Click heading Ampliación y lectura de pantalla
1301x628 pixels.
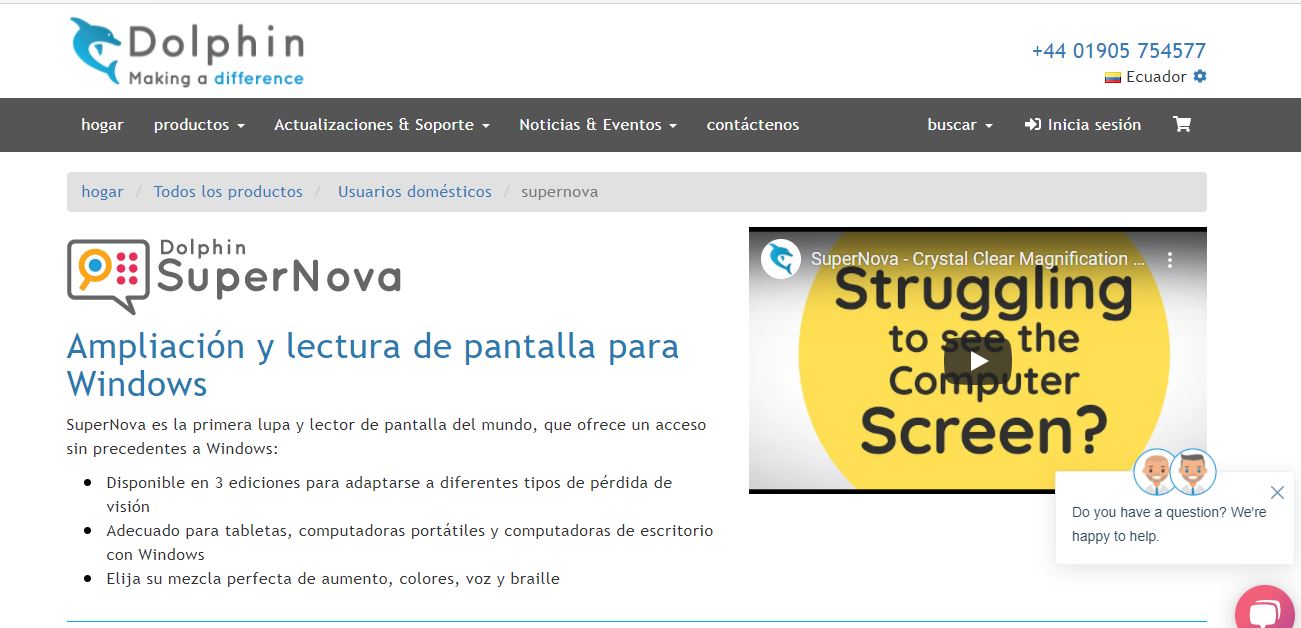click(x=373, y=365)
